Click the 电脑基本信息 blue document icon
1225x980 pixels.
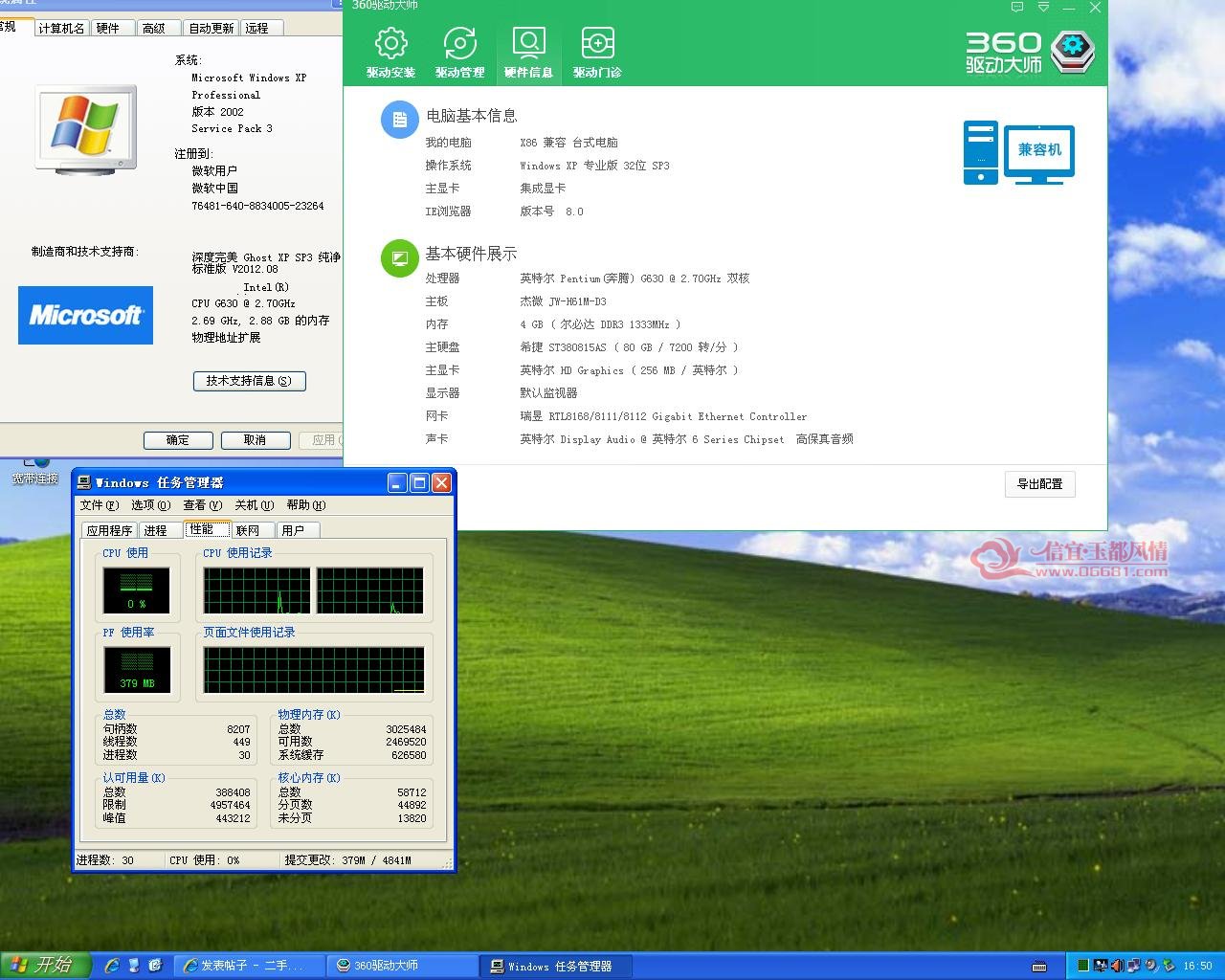tap(399, 120)
